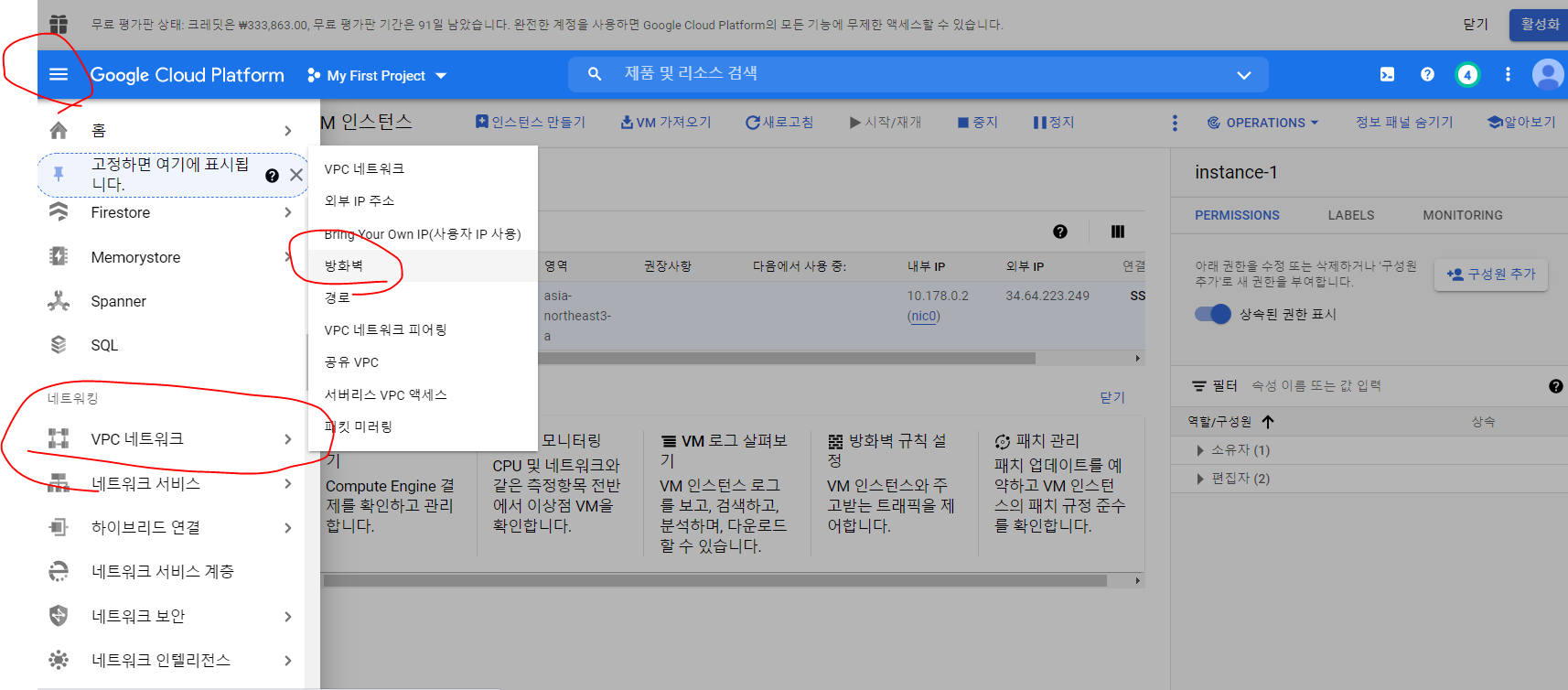Screen dimensions: 1568x690
Task: Click the Spanner icon
Action: 59,300
